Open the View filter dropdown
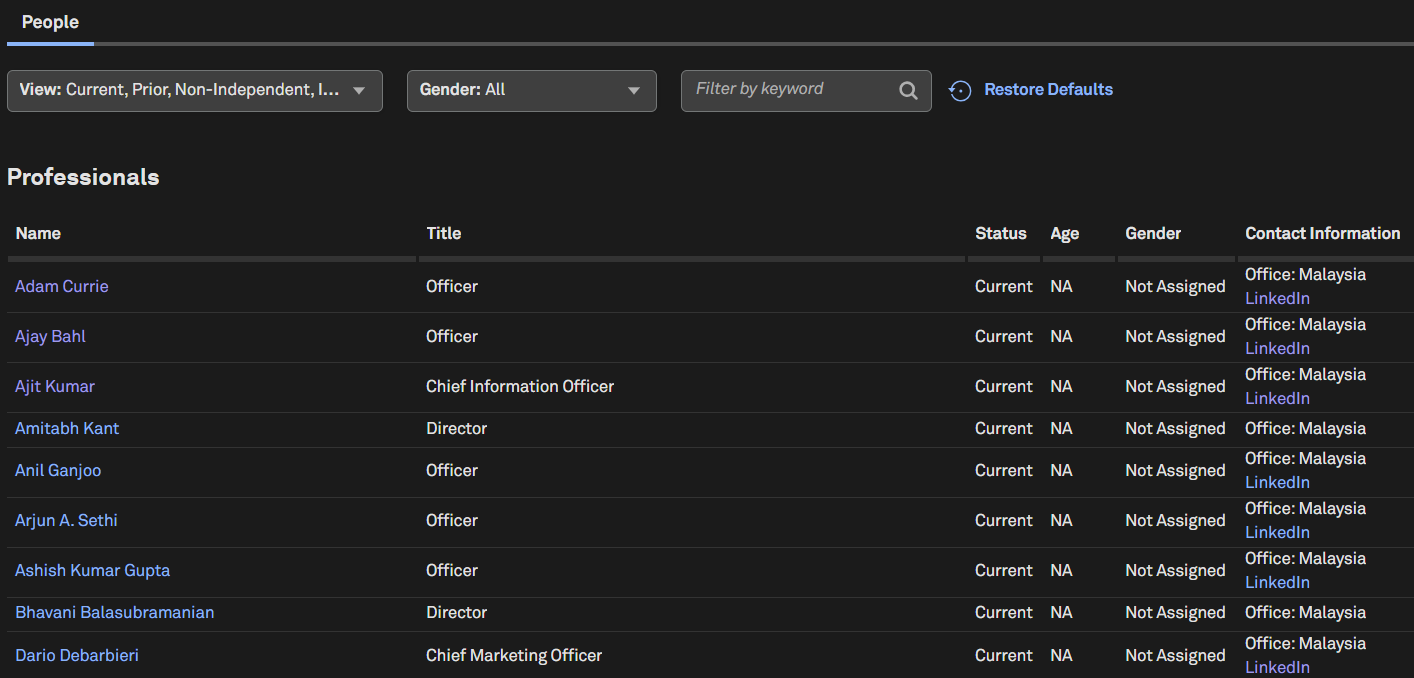The width and height of the screenshot is (1414, 678). 195,90
